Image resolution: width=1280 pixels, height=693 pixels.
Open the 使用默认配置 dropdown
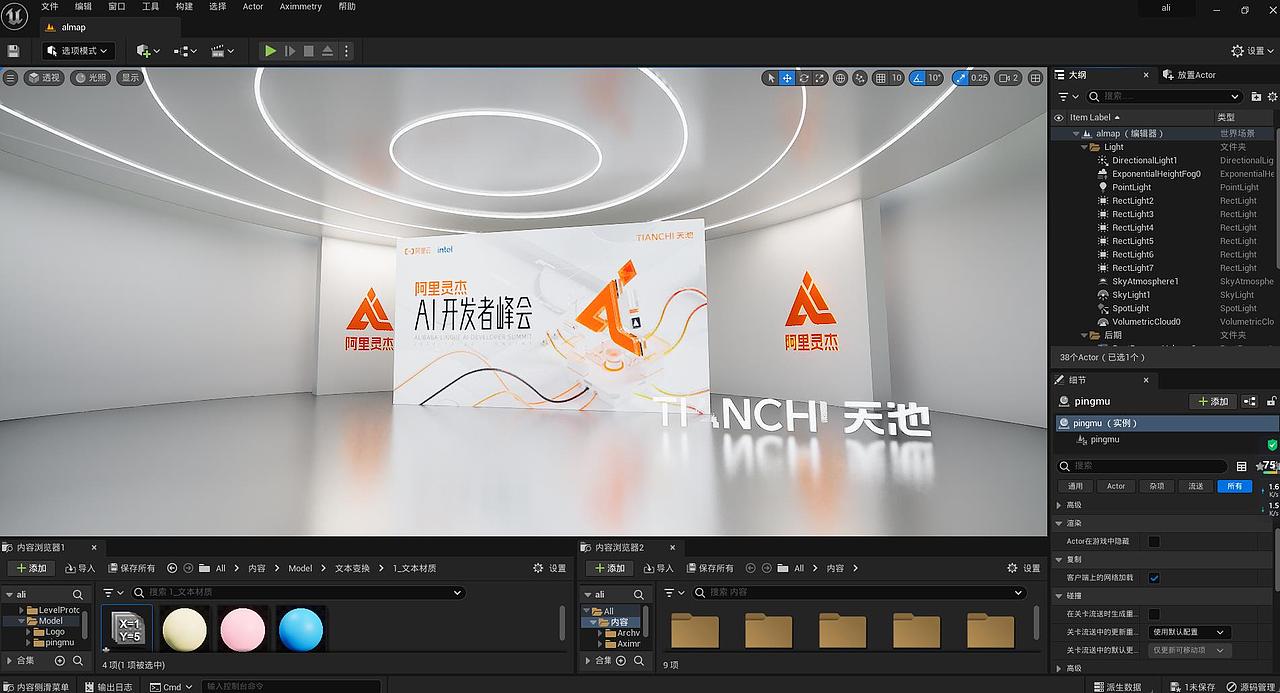coord(1189,632)
